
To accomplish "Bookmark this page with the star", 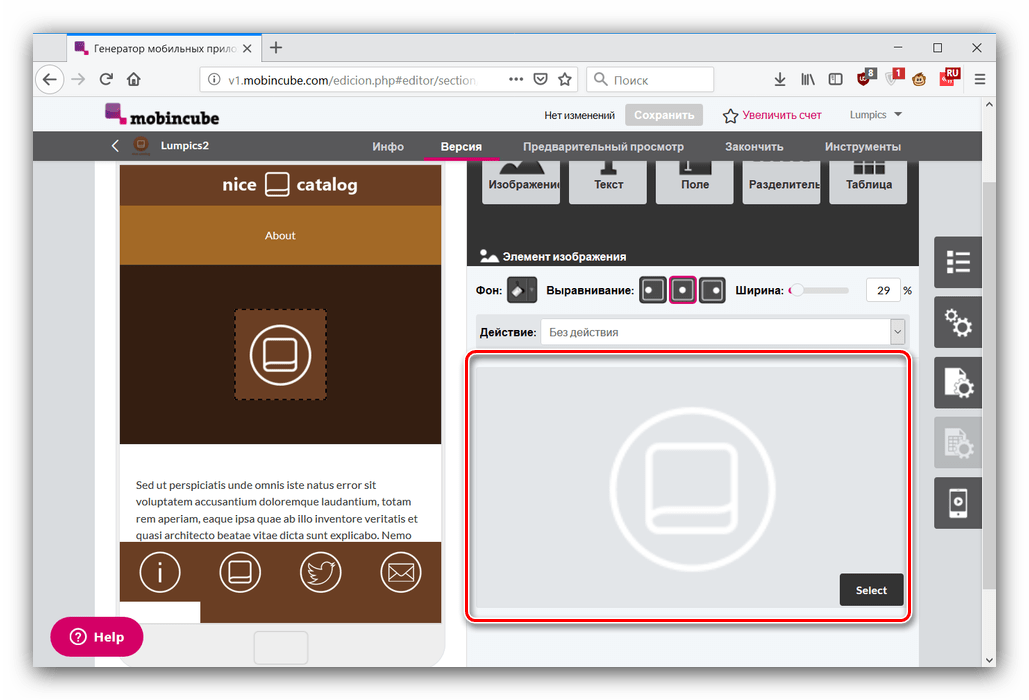I will (564, 79).
